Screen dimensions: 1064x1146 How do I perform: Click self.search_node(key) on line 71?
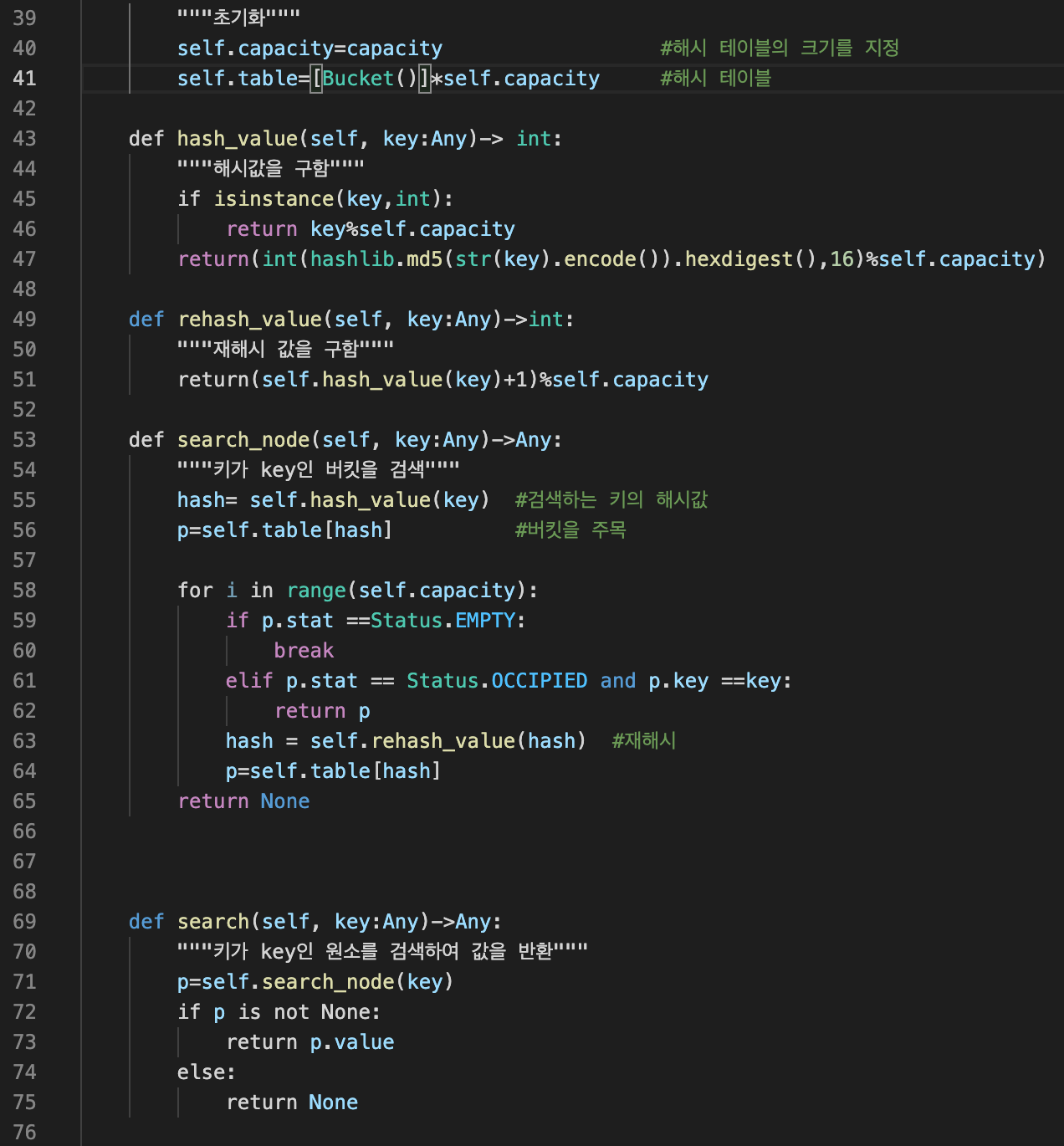328,982
